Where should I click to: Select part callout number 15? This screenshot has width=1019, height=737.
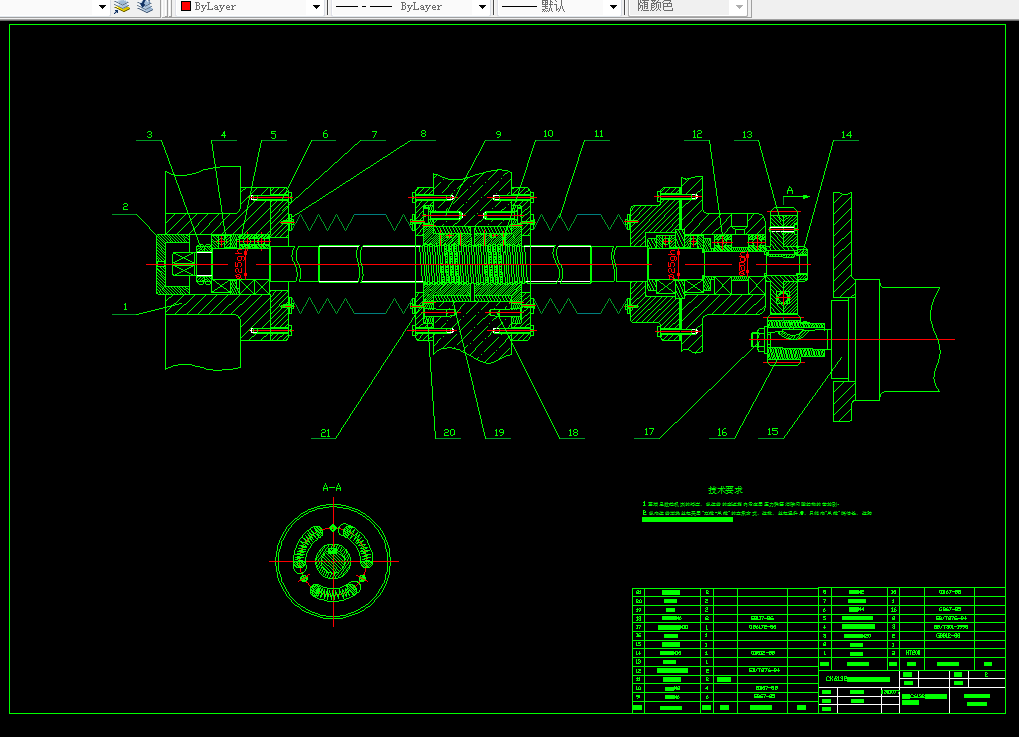(x=772, y=432)
